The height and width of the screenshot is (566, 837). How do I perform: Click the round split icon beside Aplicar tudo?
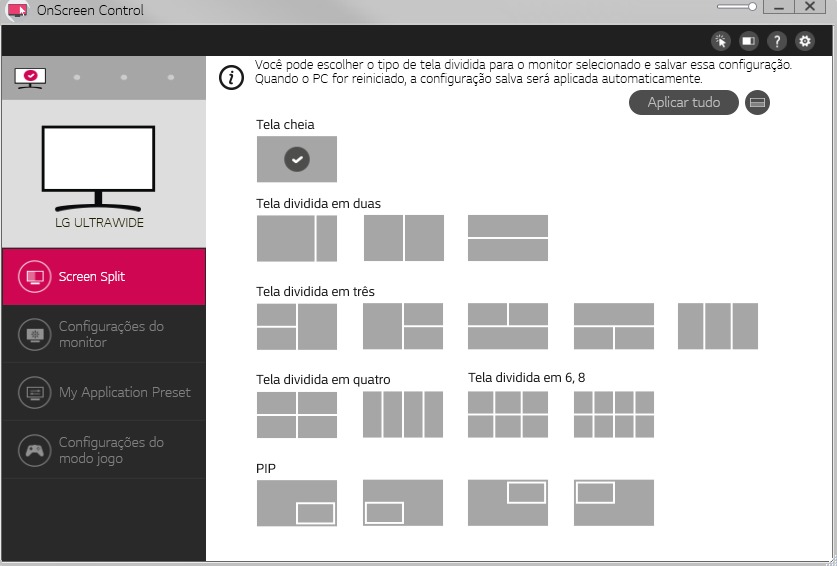[x=757, y=103]
